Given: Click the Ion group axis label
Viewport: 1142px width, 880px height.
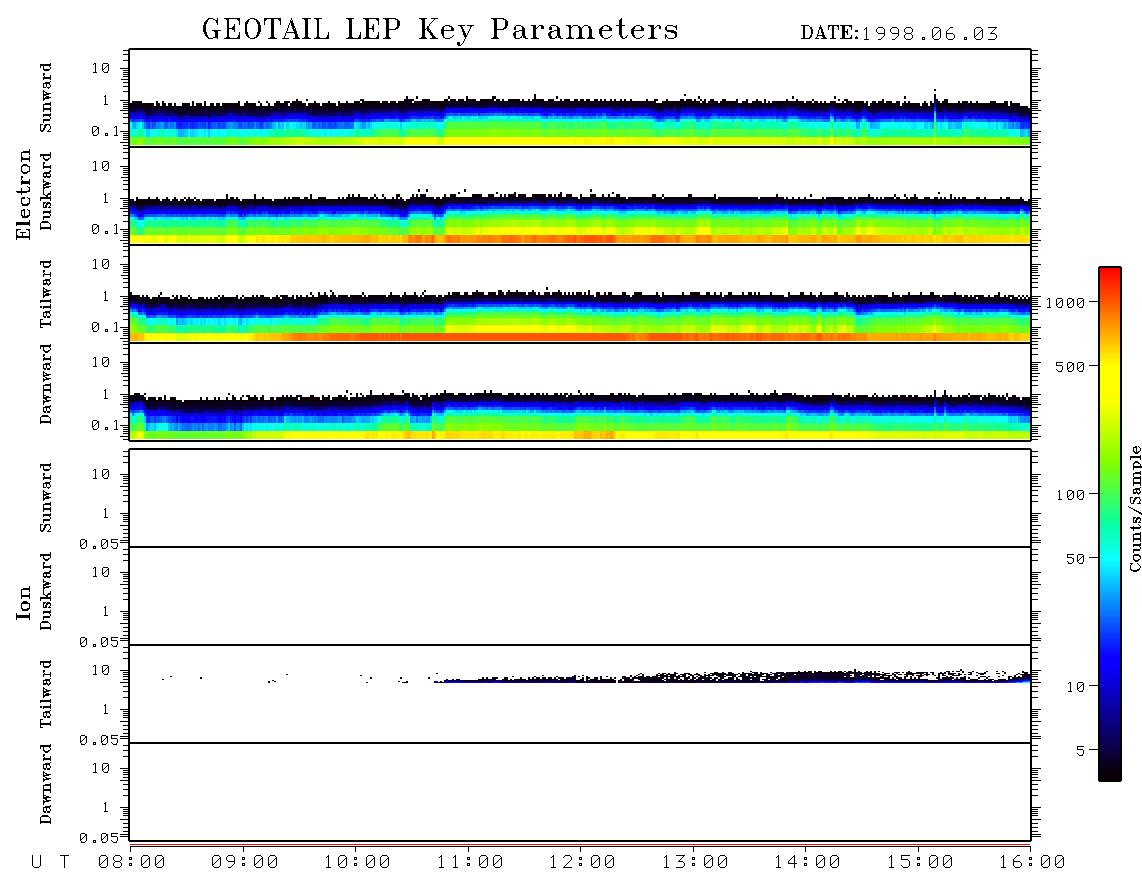Looking at the screenshot, I should pos(23,602).
